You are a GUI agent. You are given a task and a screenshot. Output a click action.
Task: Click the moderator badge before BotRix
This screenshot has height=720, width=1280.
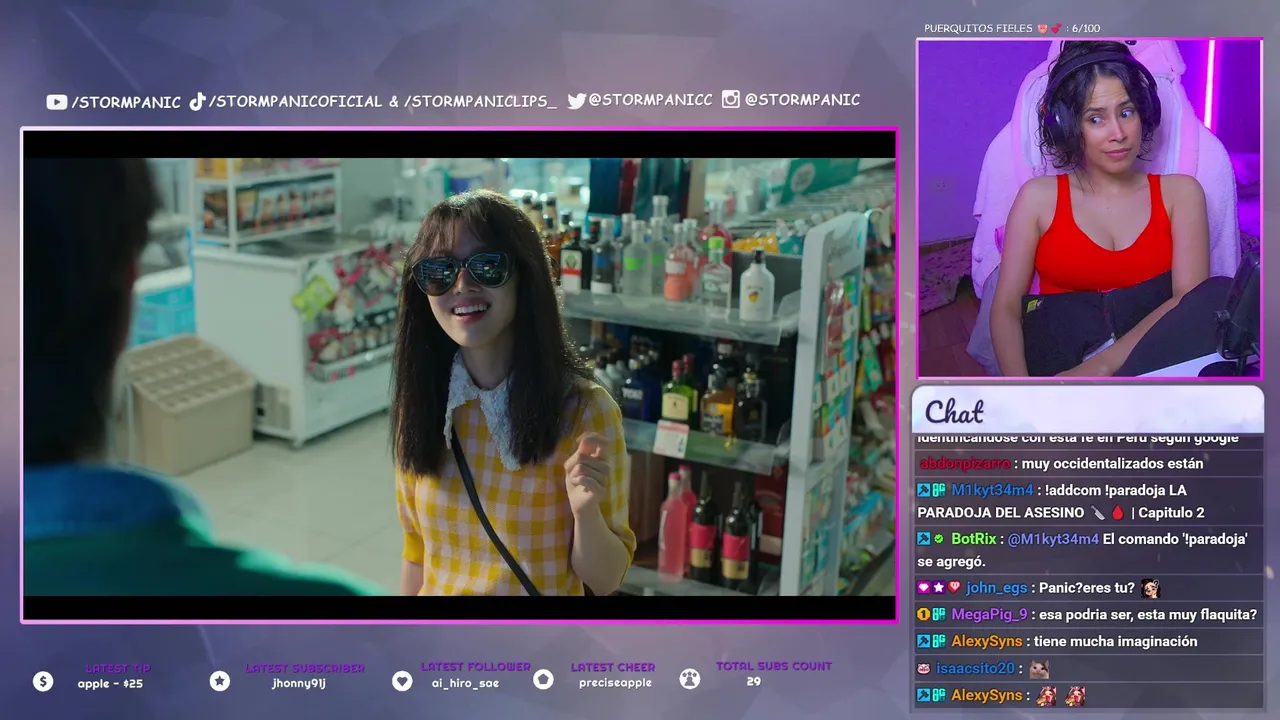[924, 539]
